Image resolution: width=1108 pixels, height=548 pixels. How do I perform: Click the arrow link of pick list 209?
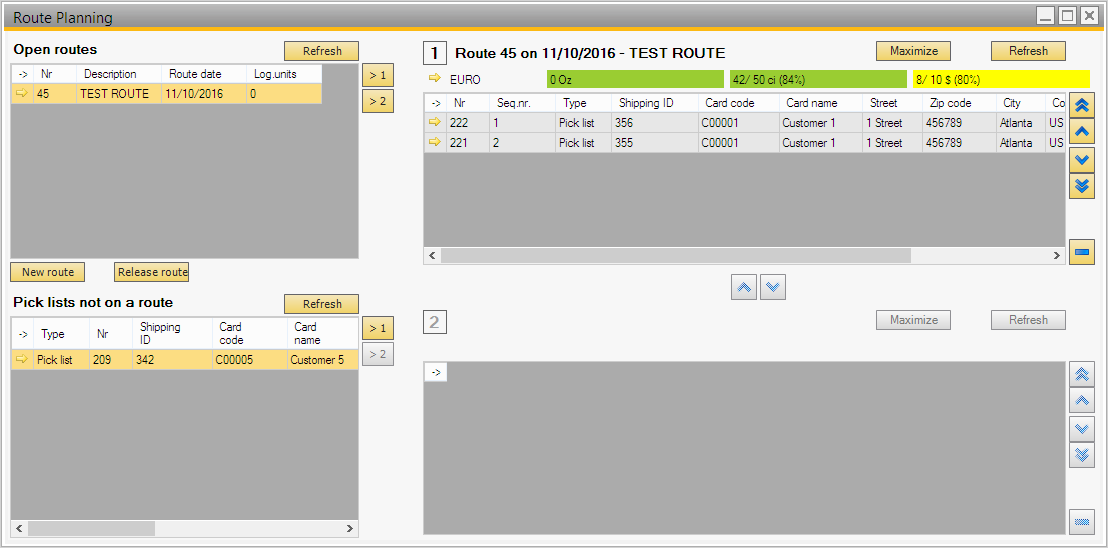23,360
